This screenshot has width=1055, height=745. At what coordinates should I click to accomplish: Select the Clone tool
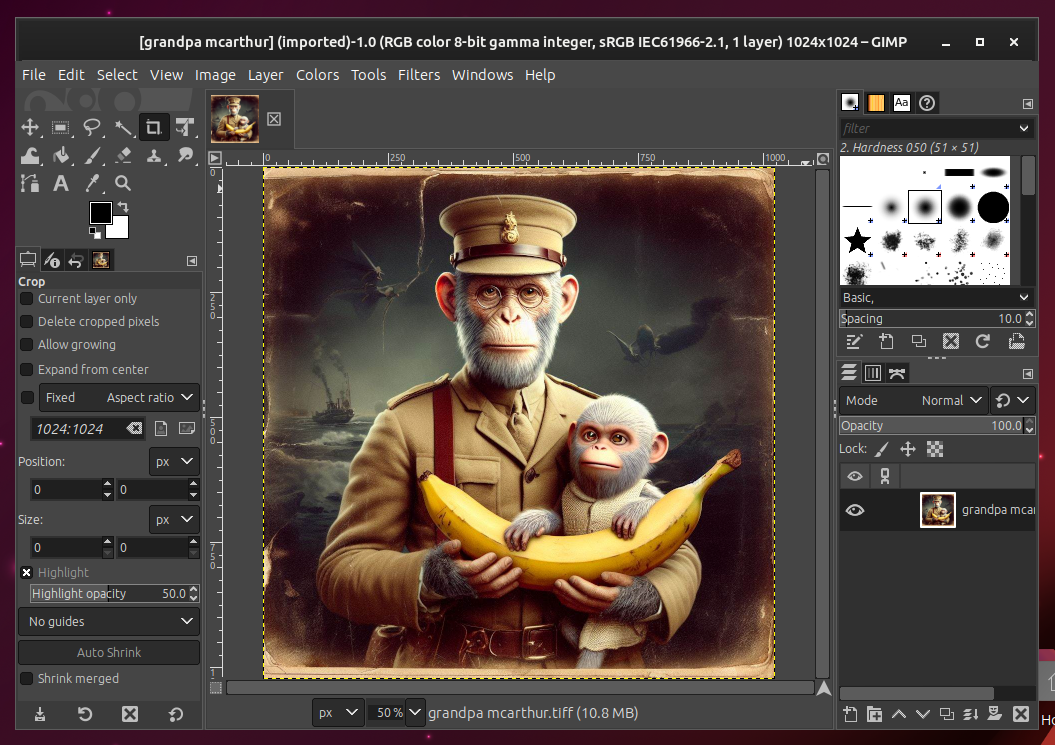(x=153, y=155)
